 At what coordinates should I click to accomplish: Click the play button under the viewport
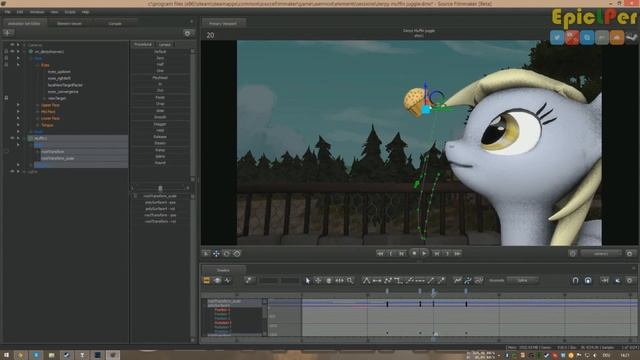(424, 253)
